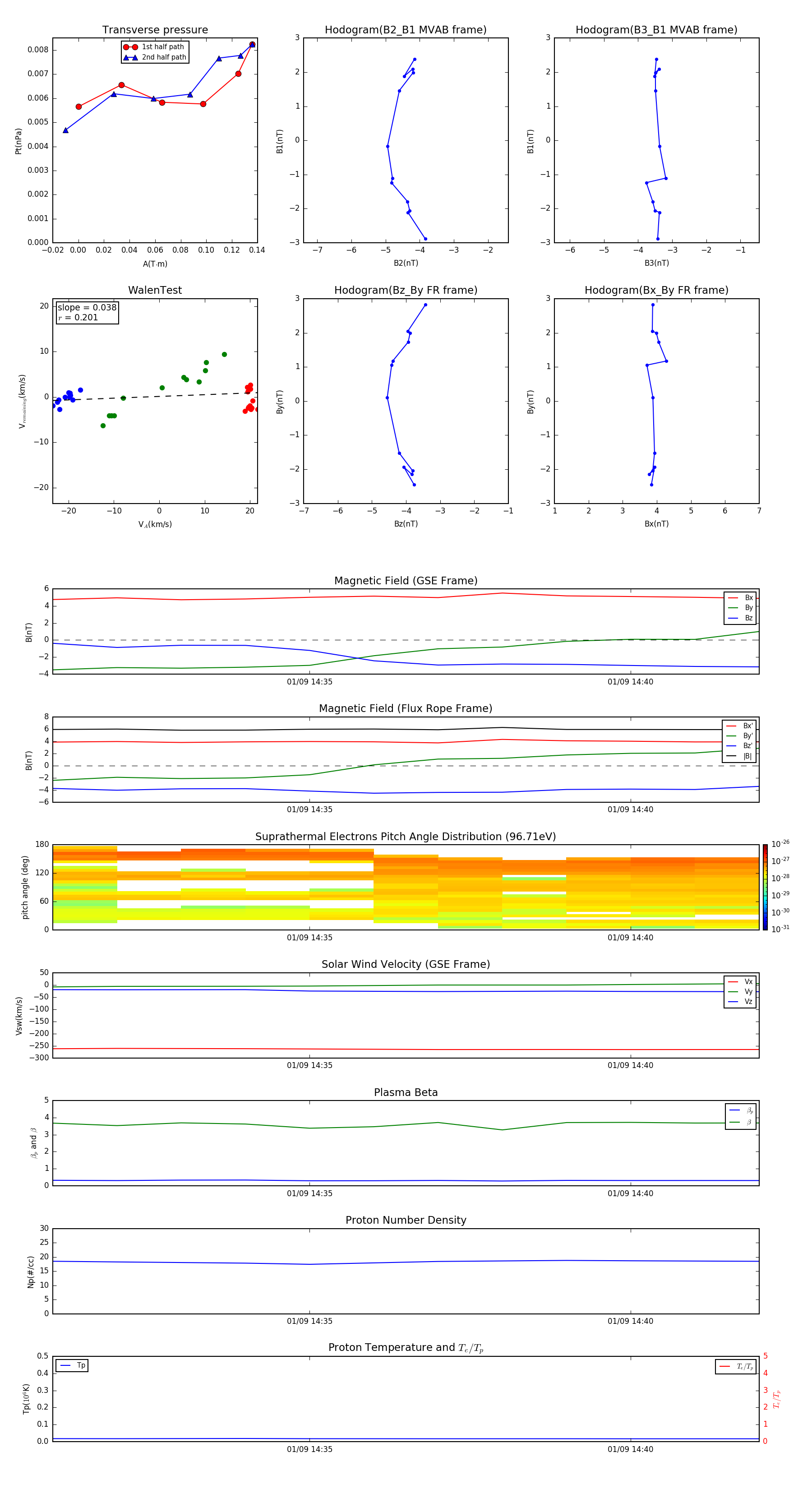Screen dimensions: 812x1489
Task: Click the 'B3(nT)' x-axis label
Action: (656, 263)
